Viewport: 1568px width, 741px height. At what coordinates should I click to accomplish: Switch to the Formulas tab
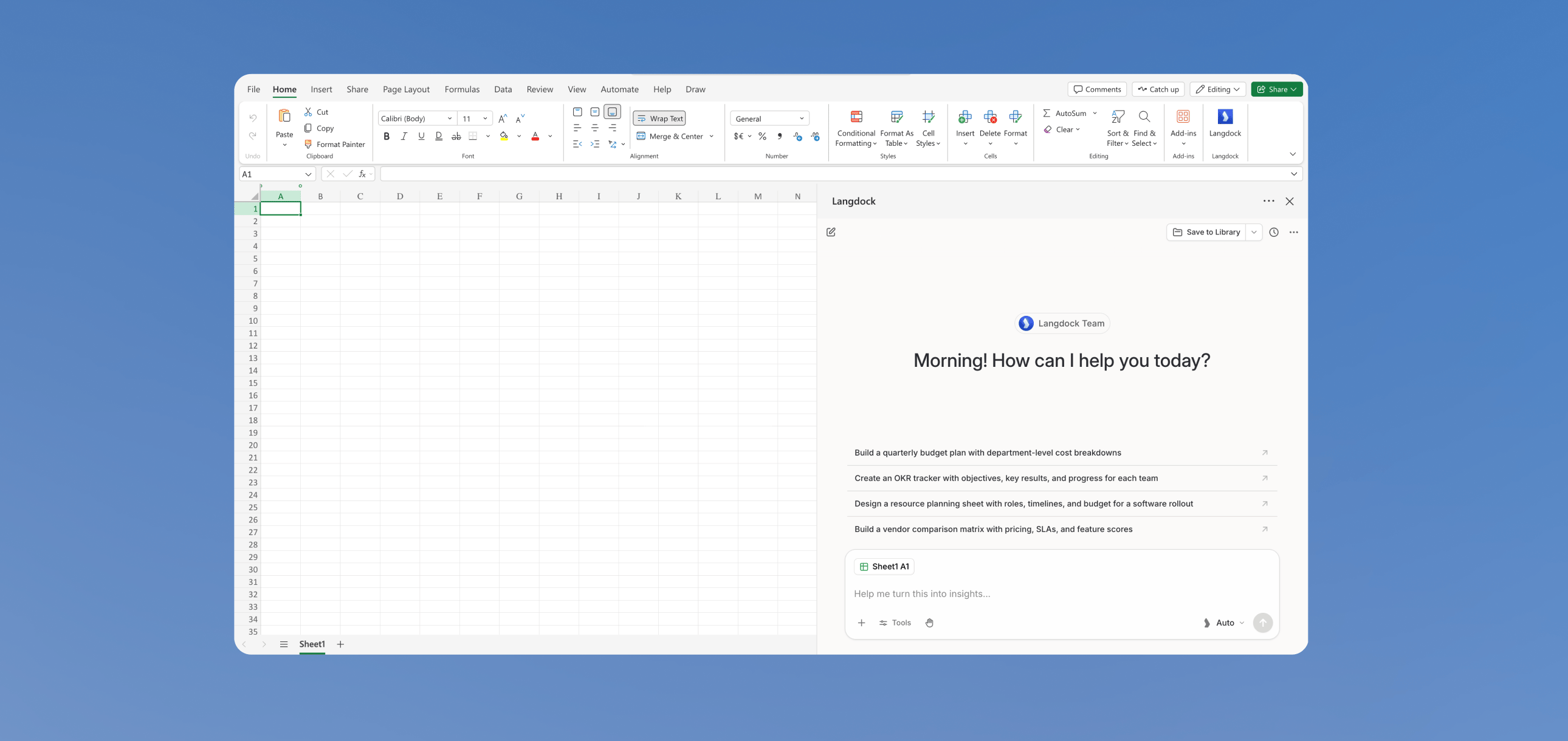(x=462, y=89)
